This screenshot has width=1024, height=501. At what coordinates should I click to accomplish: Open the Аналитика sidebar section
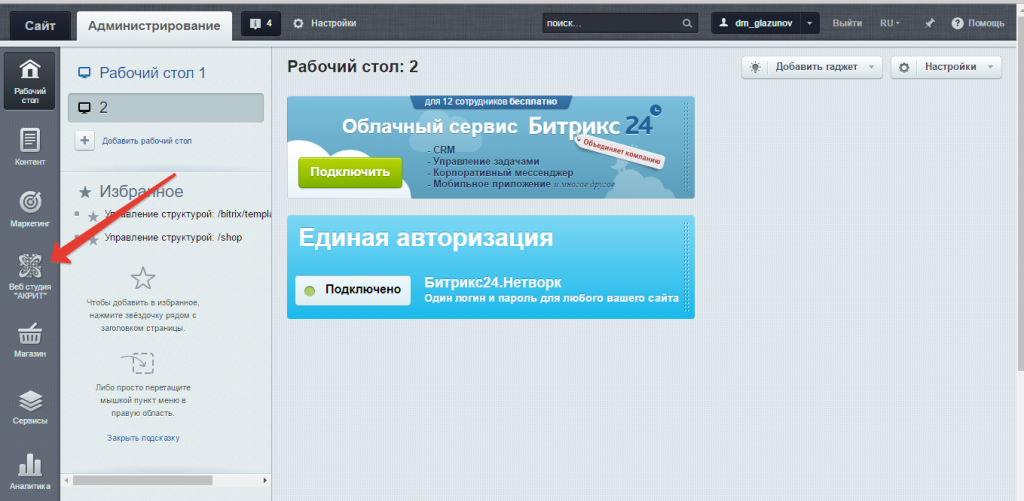point(29,472)
